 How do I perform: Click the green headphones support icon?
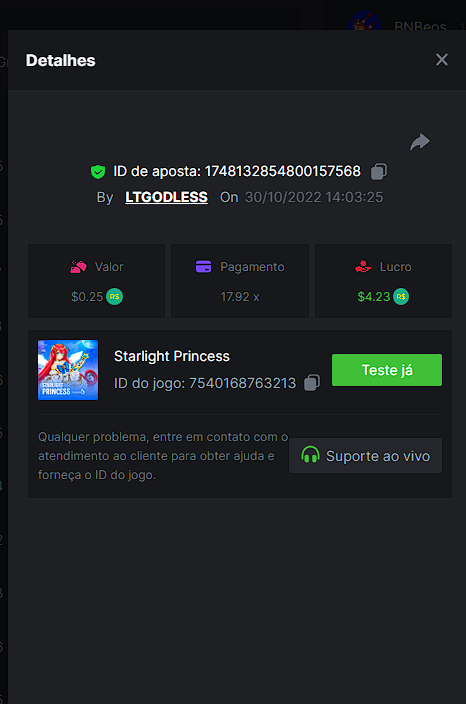(x=310, y=455)
